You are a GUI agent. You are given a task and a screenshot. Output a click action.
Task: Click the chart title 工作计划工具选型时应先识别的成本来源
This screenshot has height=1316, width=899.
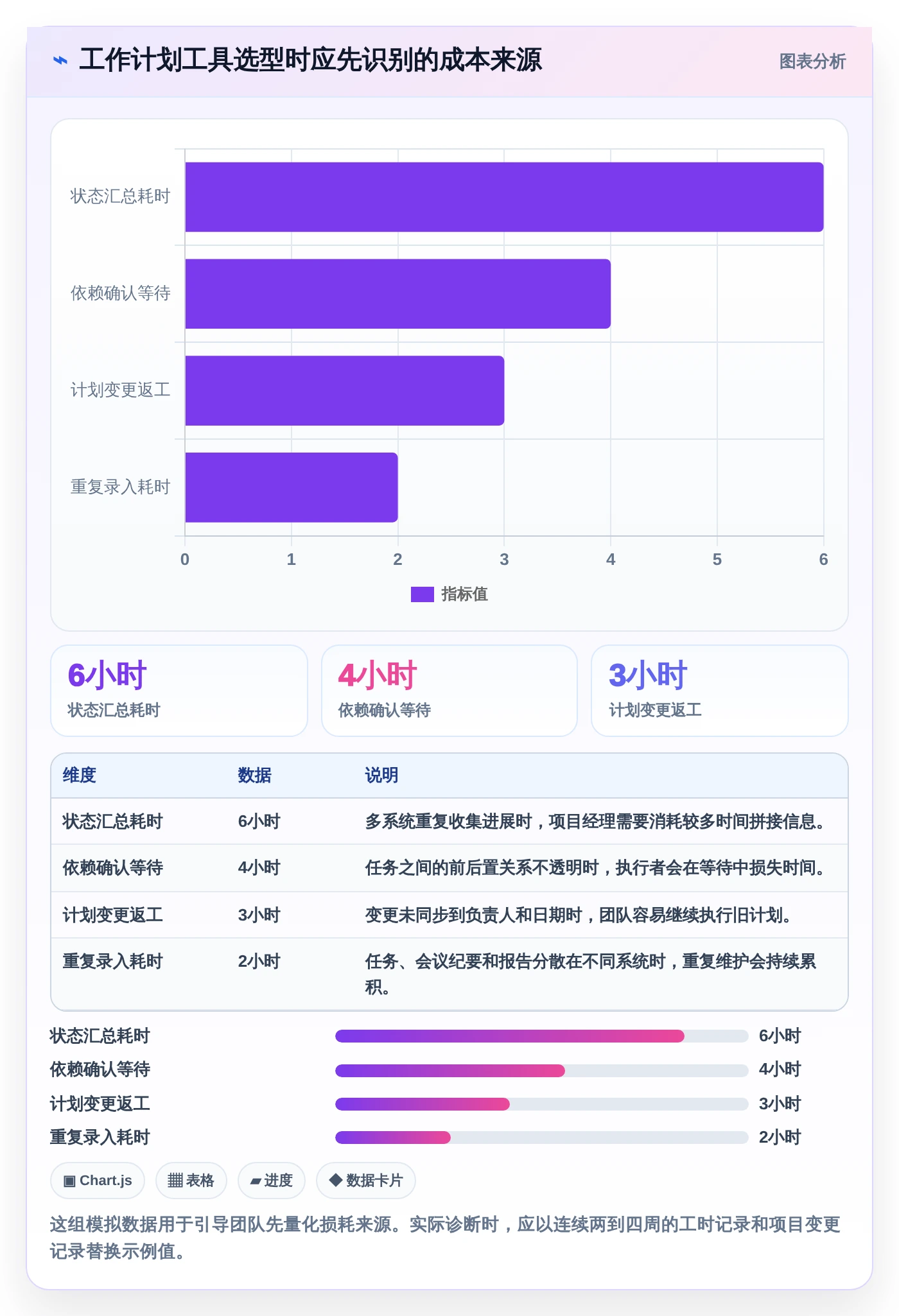point(310,60)
